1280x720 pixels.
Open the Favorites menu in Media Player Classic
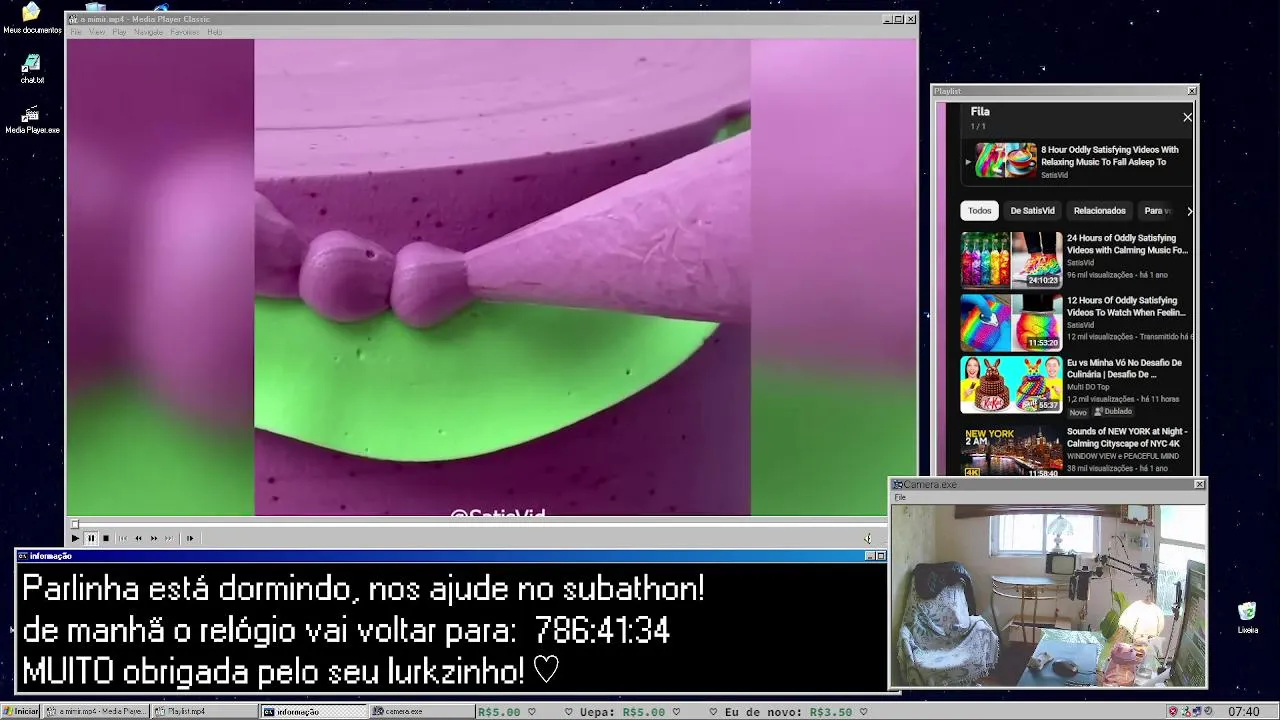tap(184, 32)
